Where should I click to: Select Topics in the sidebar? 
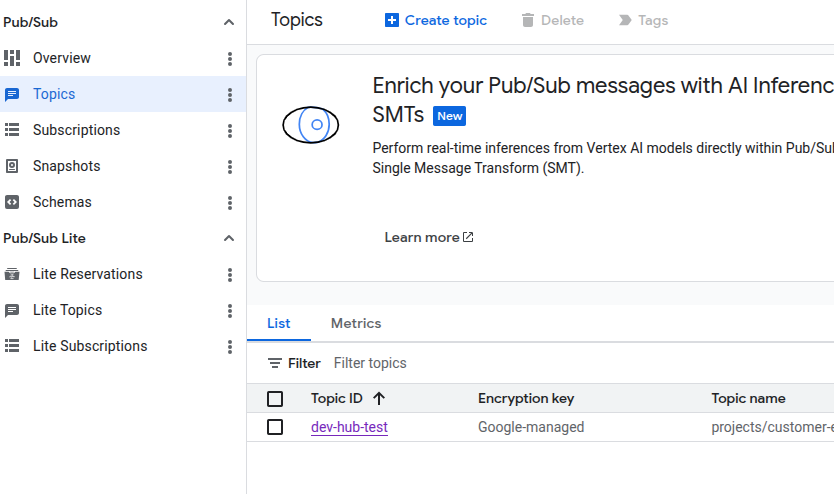[x=54, y=94]
